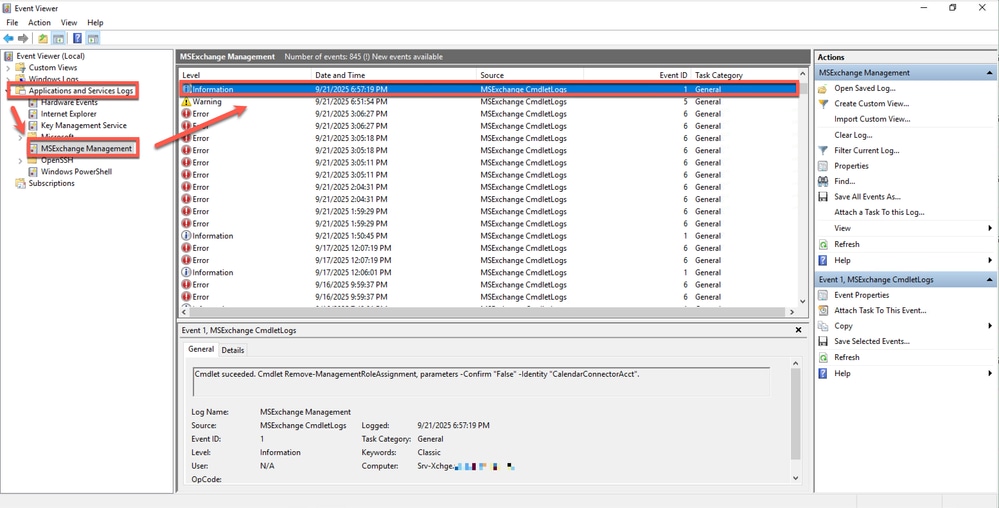Close the event preview pane with X
The height and width of the screenshot is (508, 999).
(798, 330)
